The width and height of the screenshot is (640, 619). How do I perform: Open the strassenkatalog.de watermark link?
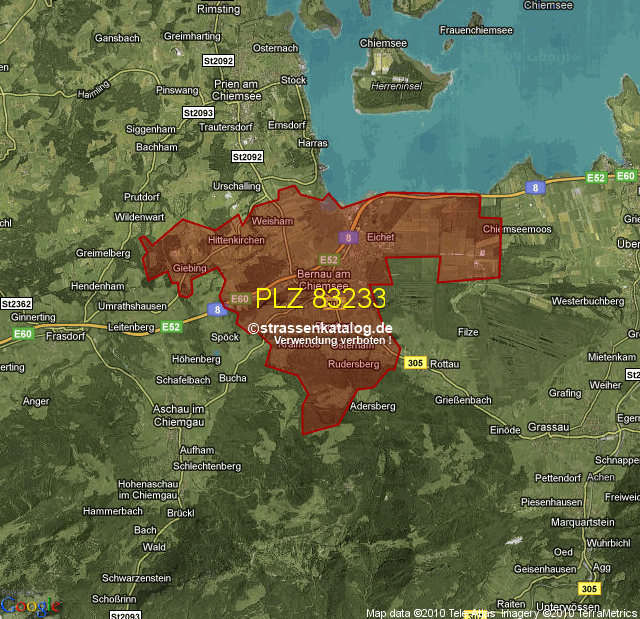(320, 328)
